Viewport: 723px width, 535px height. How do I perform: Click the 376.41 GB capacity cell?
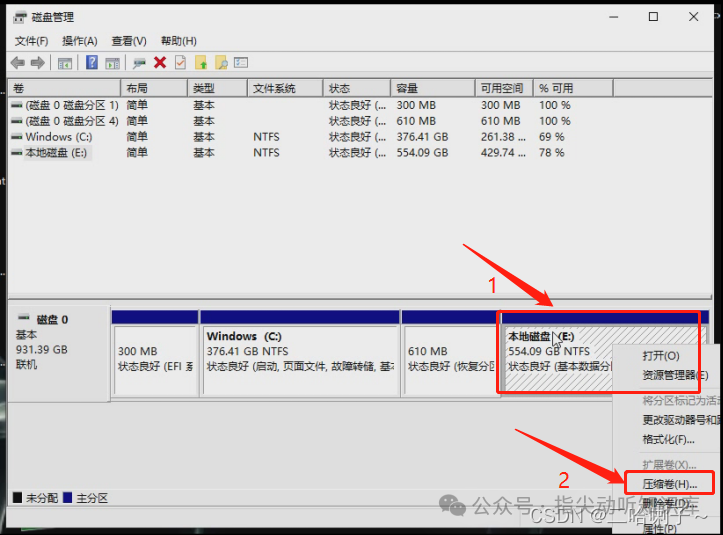pyautogui.click(x=422, y=137)
